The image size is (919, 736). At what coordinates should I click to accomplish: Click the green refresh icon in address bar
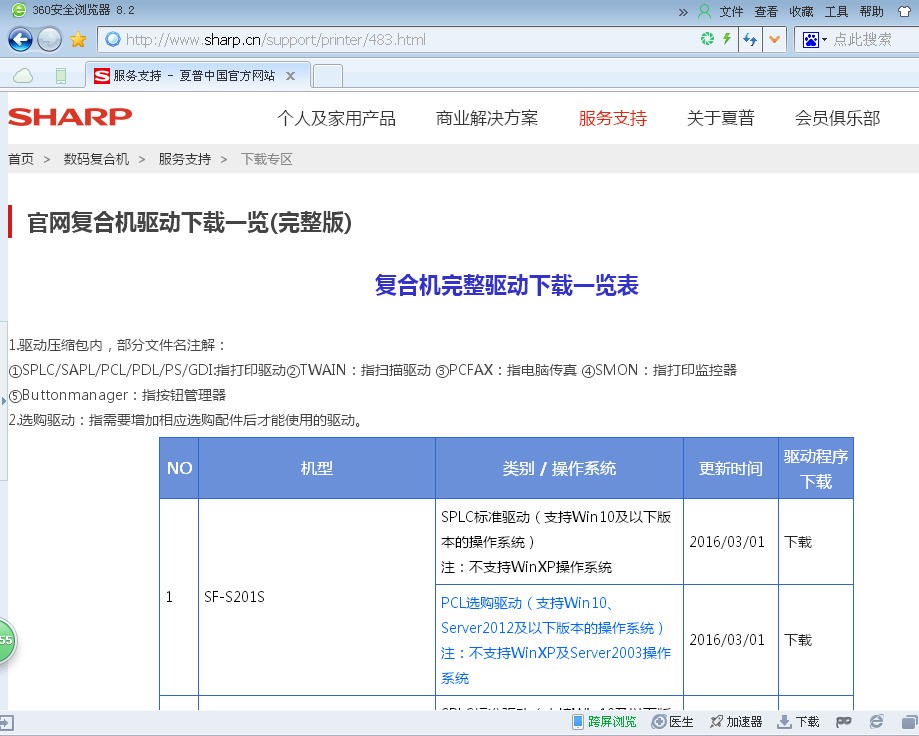tap(707, 39)
